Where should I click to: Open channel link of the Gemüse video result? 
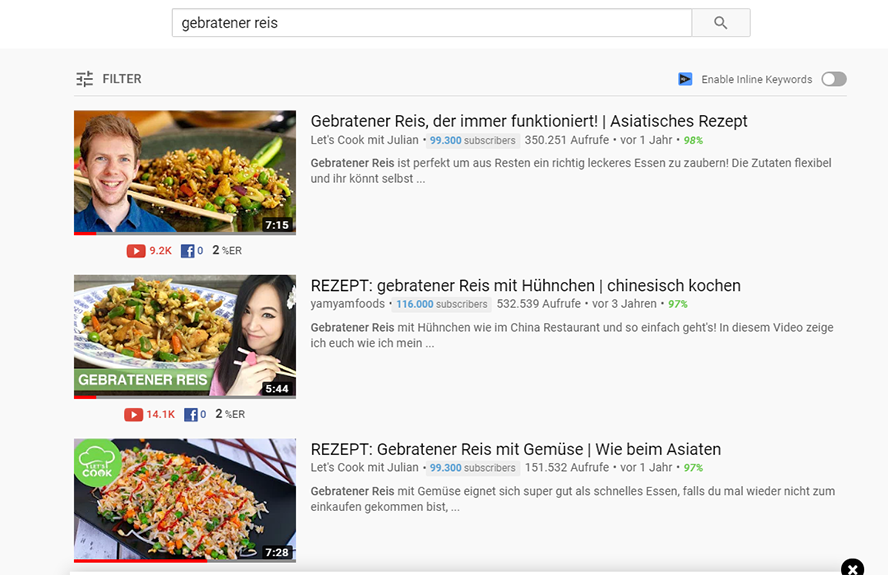[x=364, y=467]
